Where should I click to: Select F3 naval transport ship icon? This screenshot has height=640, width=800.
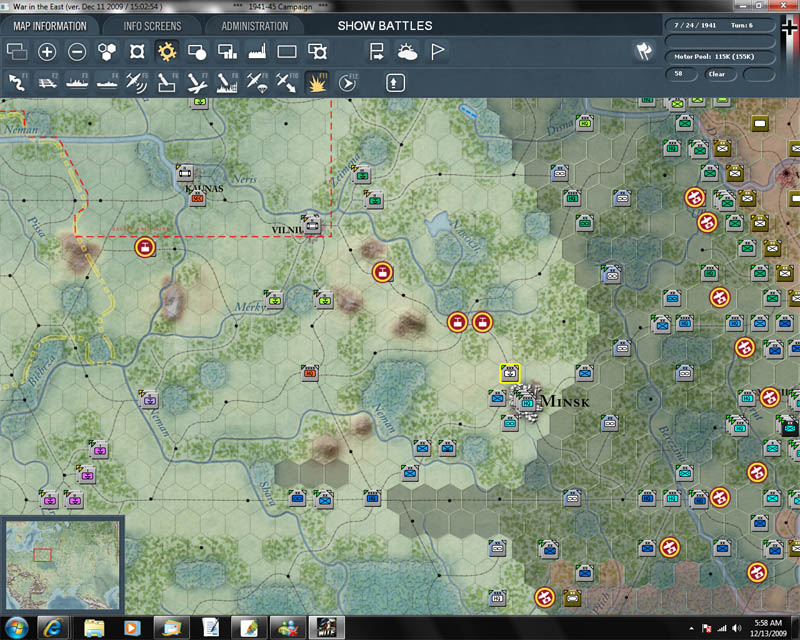click(77, 83)
